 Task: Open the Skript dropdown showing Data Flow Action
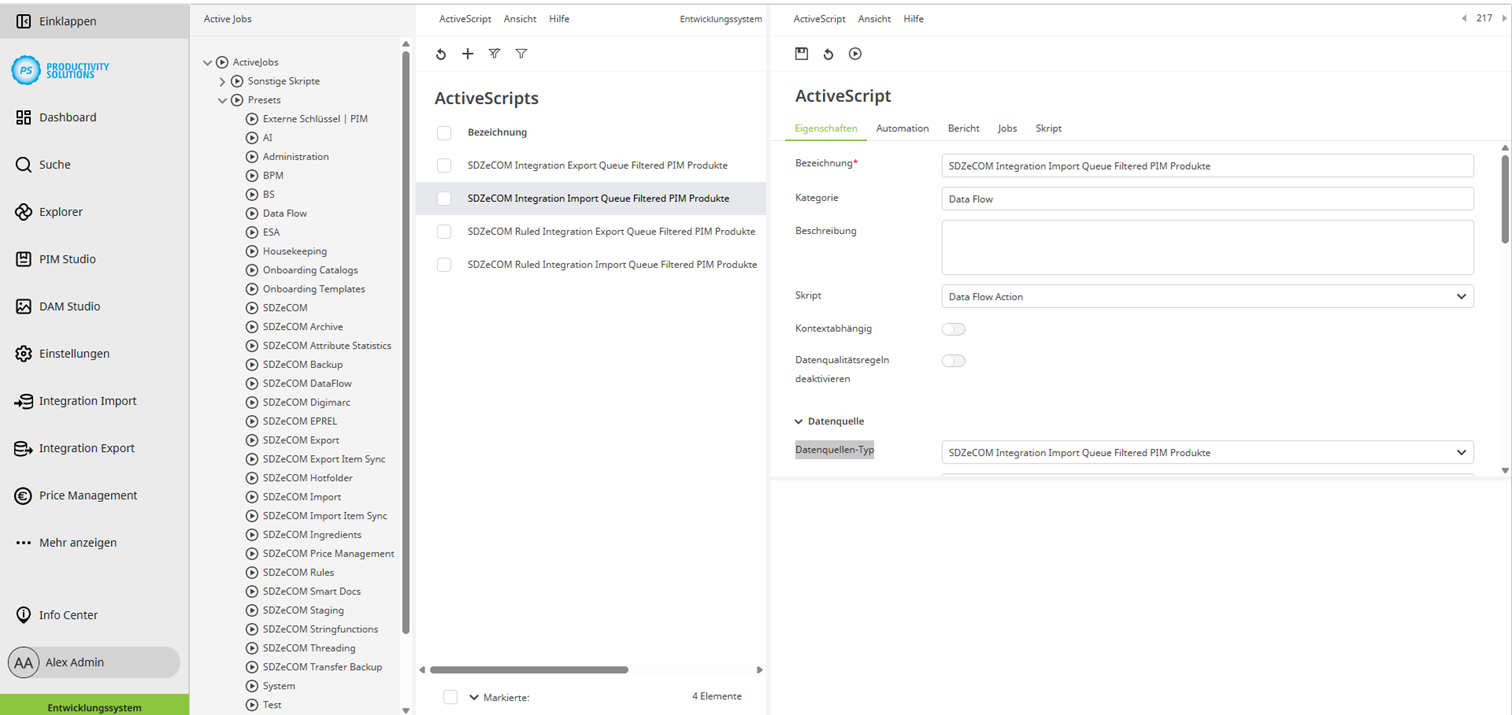[1207, 296]
